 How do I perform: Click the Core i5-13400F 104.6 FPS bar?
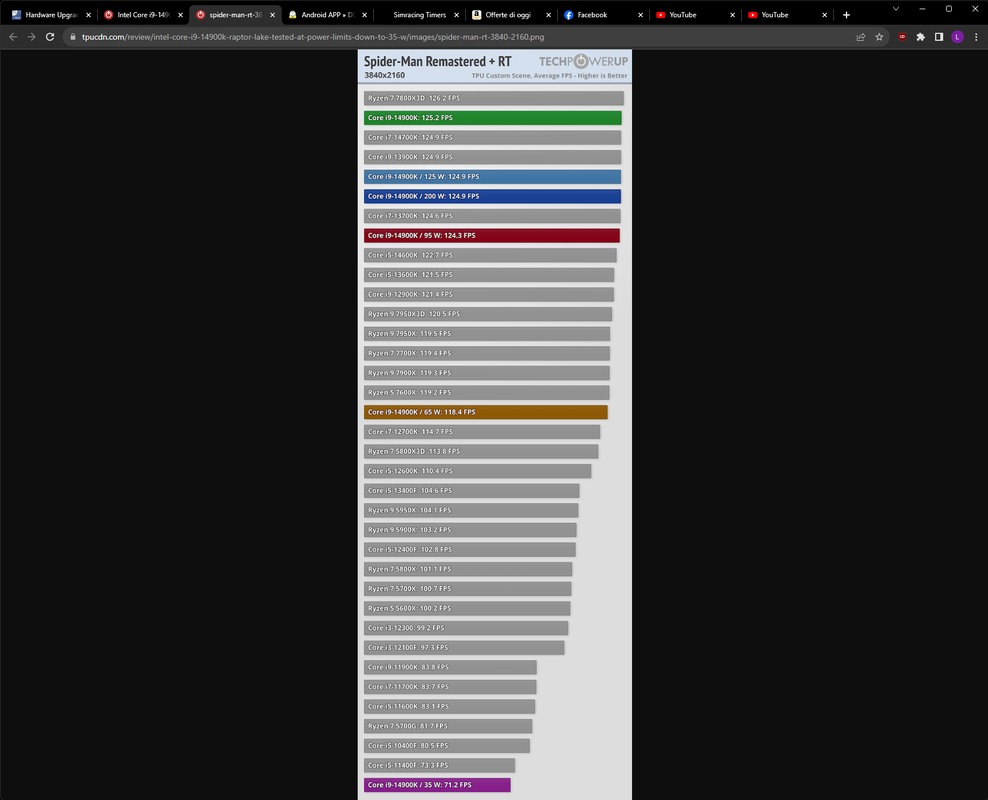tap(471, 490)
